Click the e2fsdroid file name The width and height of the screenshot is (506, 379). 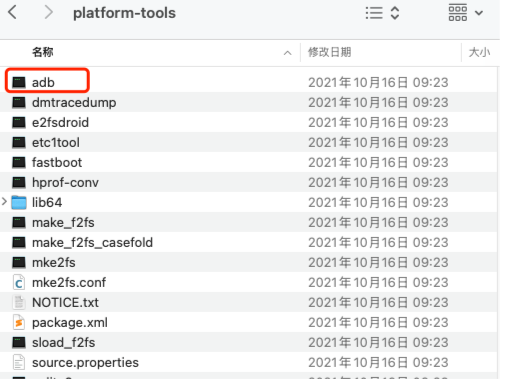point(60,122)
